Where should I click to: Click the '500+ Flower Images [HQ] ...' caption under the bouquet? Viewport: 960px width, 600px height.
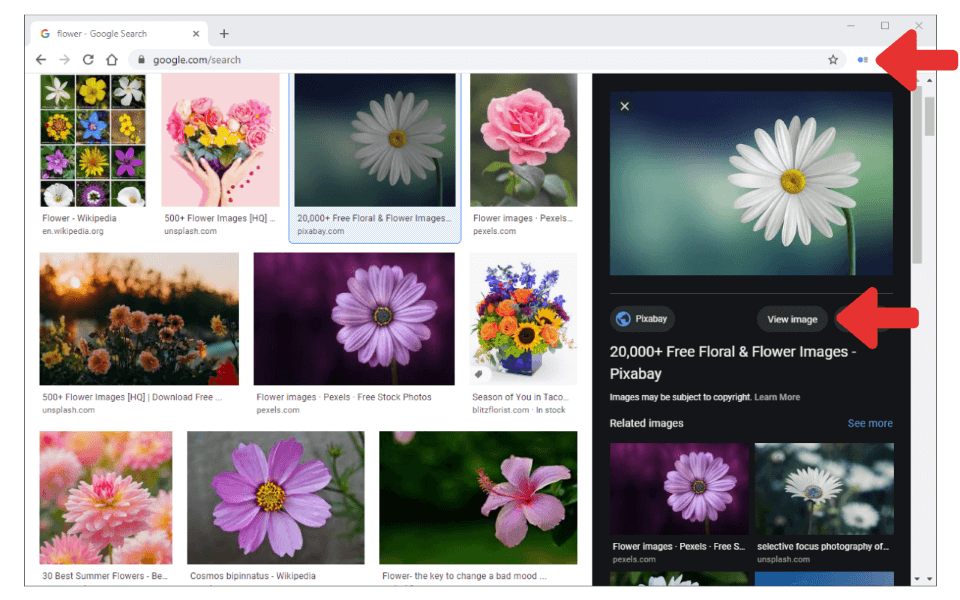pyautogui.click(x=220, y=218)
